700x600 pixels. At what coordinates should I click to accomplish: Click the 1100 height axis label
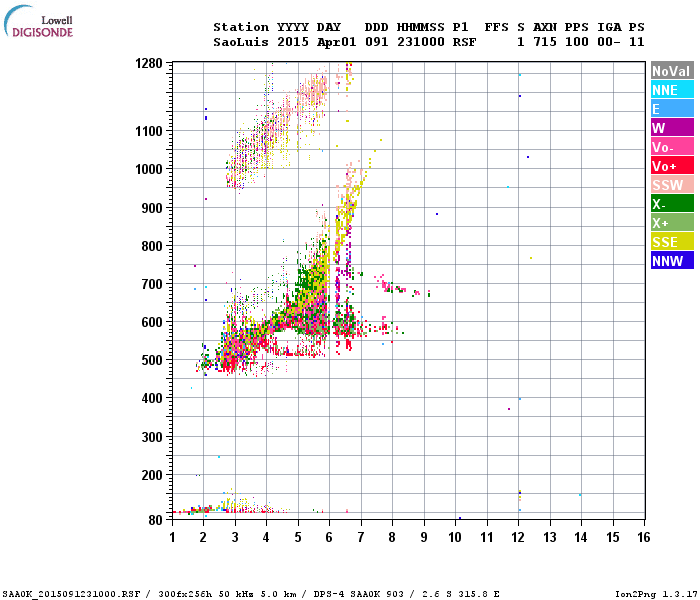pyautogui.click(x=149, y=131)
